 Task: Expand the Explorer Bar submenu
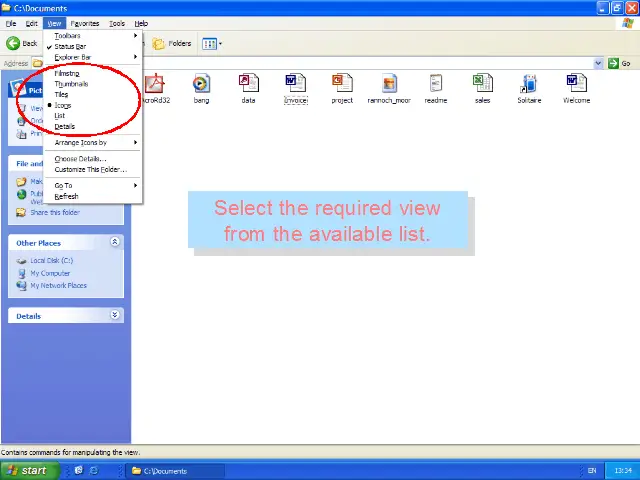pyautogui.click(x=93, y=57)
